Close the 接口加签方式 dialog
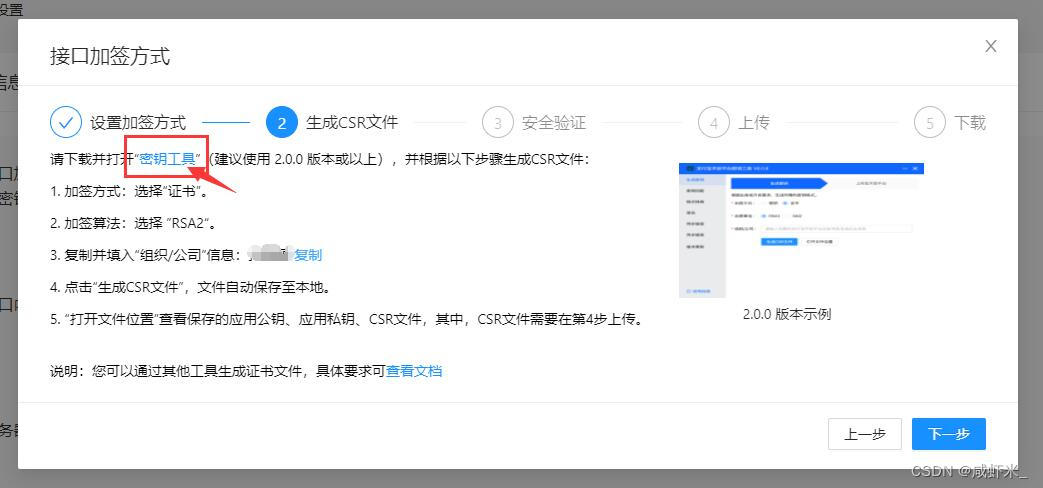The height and width of the screenshot is (488, 1043). [990, 47]
